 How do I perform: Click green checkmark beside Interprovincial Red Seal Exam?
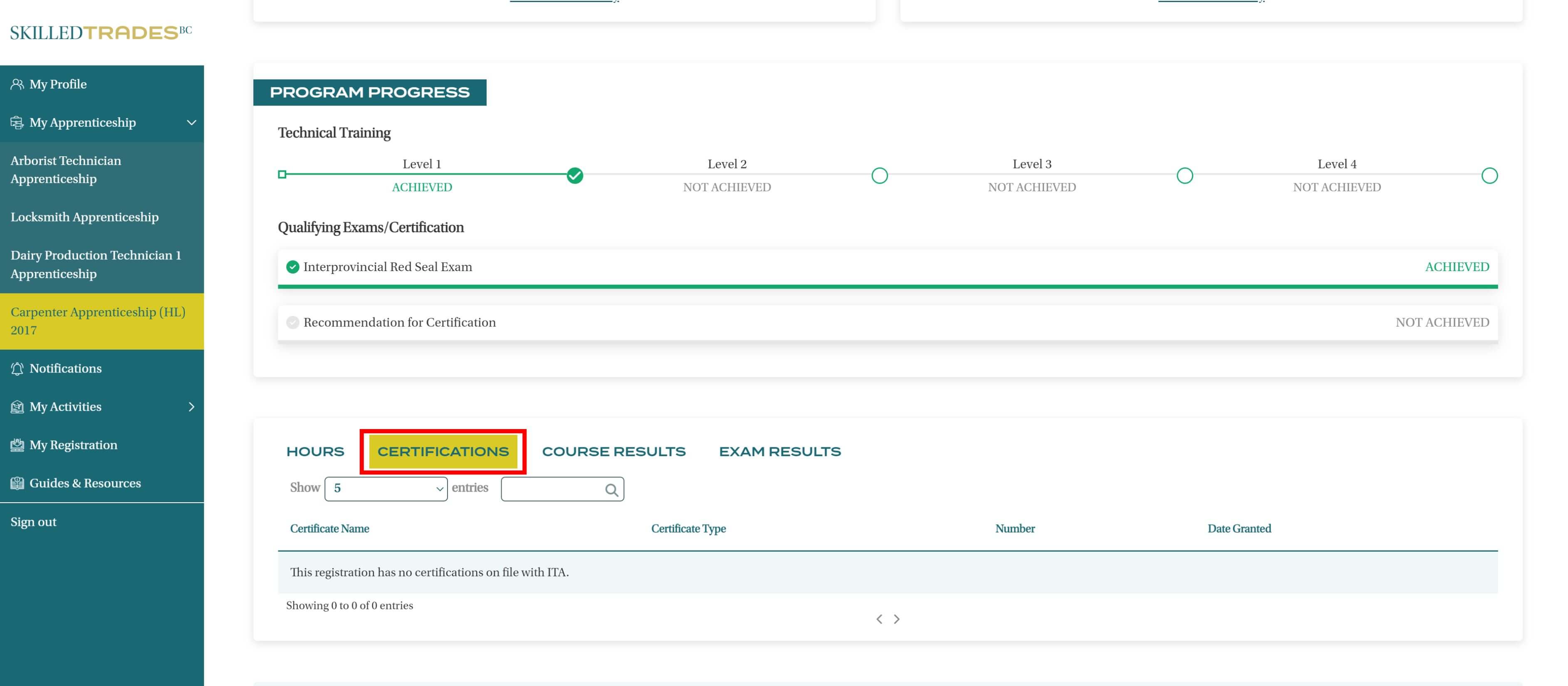pyautogui.click(x=293, y=267)
